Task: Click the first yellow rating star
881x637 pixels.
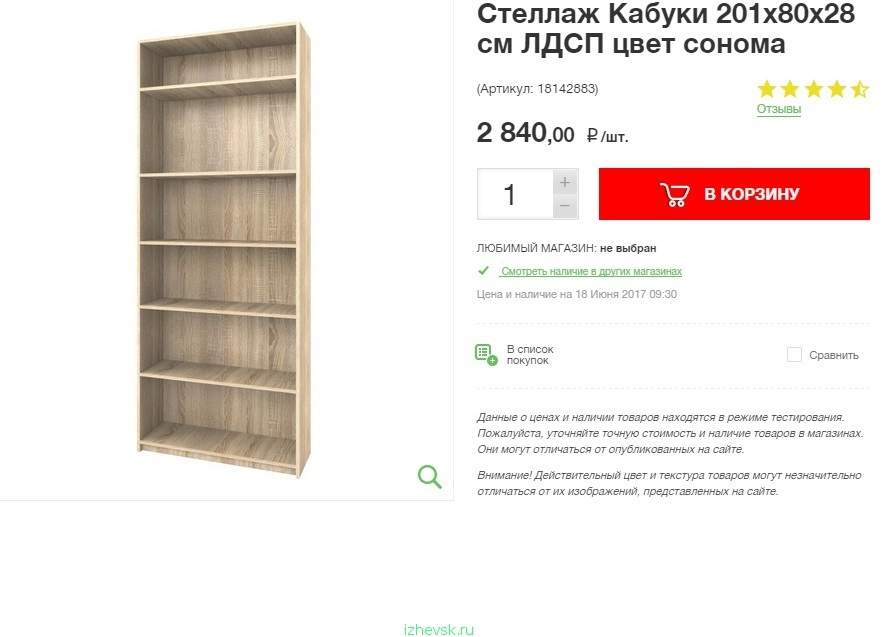Action: coord(766,89)
